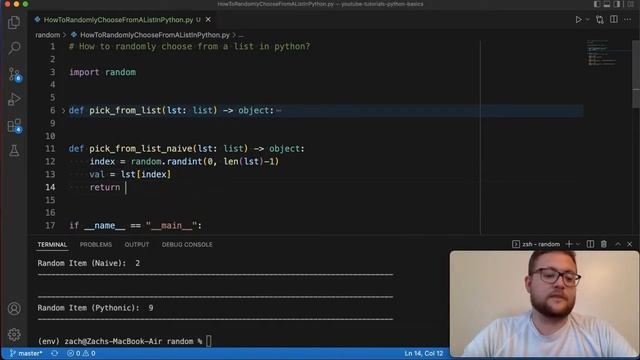This screenshot has height=360, width=640.
Task: Synchronize changes via status bar sync icon
Action: [x=54, y=353]
